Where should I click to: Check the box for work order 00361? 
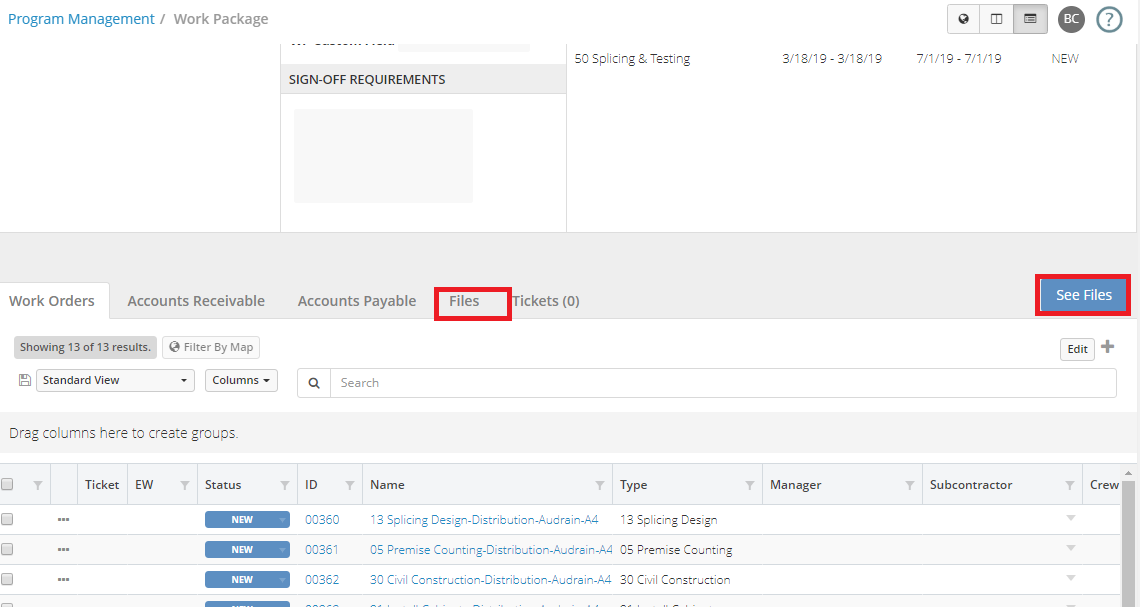click(x=7, y=549)
